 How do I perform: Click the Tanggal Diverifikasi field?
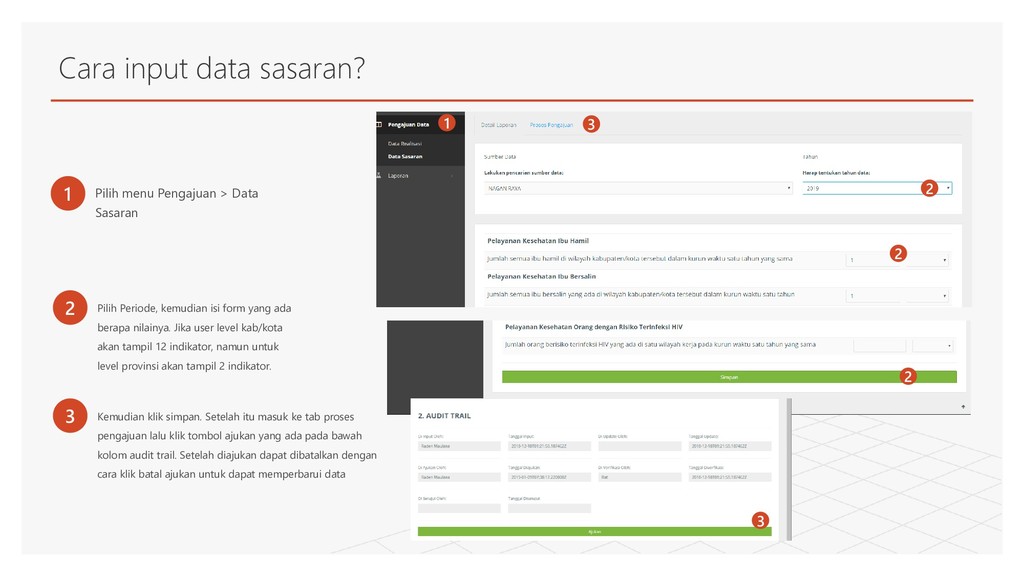point(729,477)
